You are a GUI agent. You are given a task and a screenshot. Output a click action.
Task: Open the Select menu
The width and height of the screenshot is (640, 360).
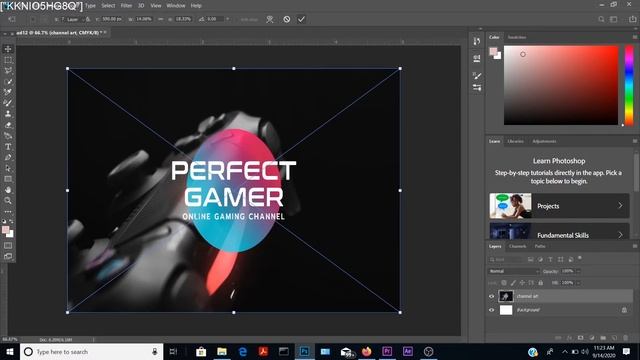[108, 6]
